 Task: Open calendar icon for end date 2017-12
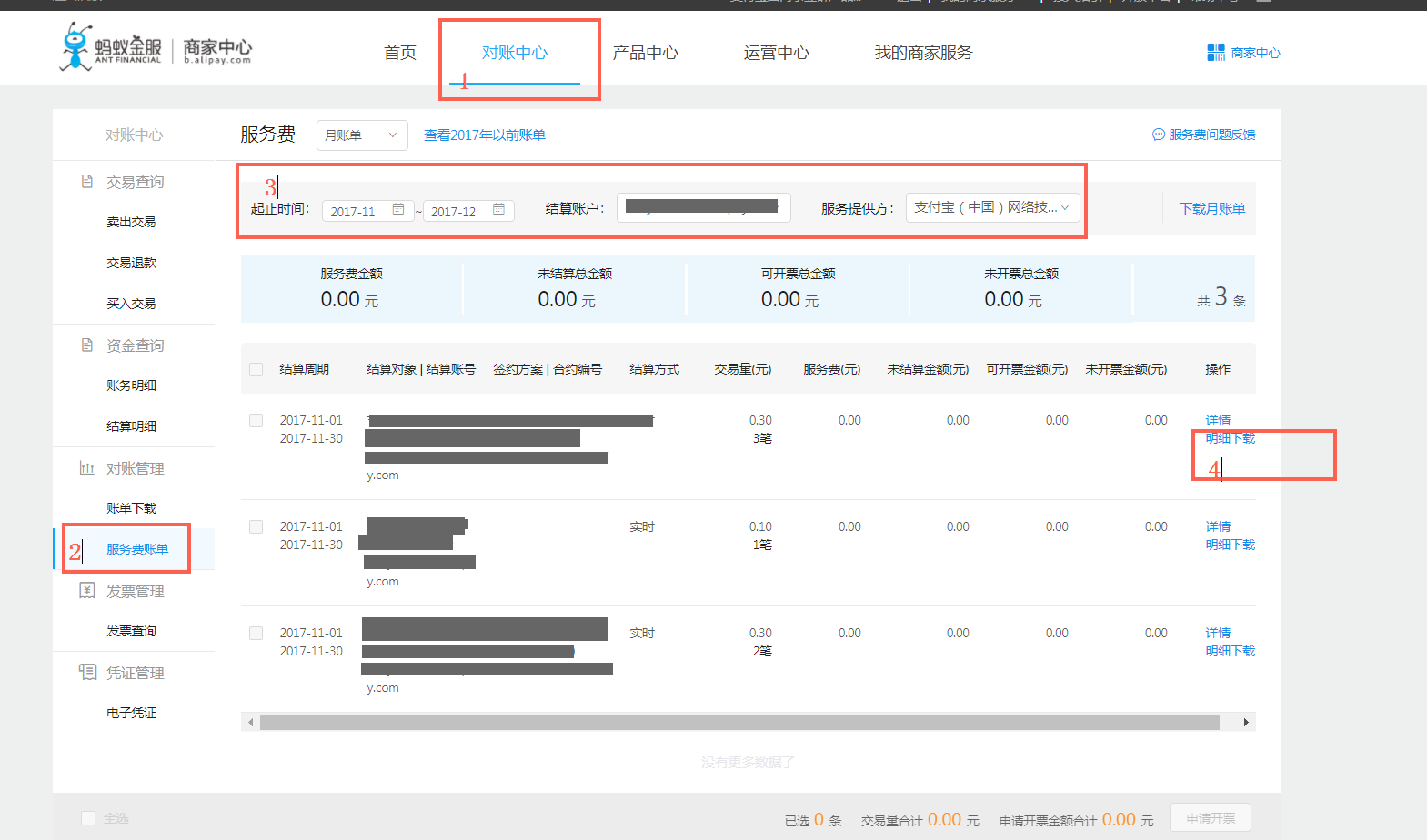pos(498,210)
